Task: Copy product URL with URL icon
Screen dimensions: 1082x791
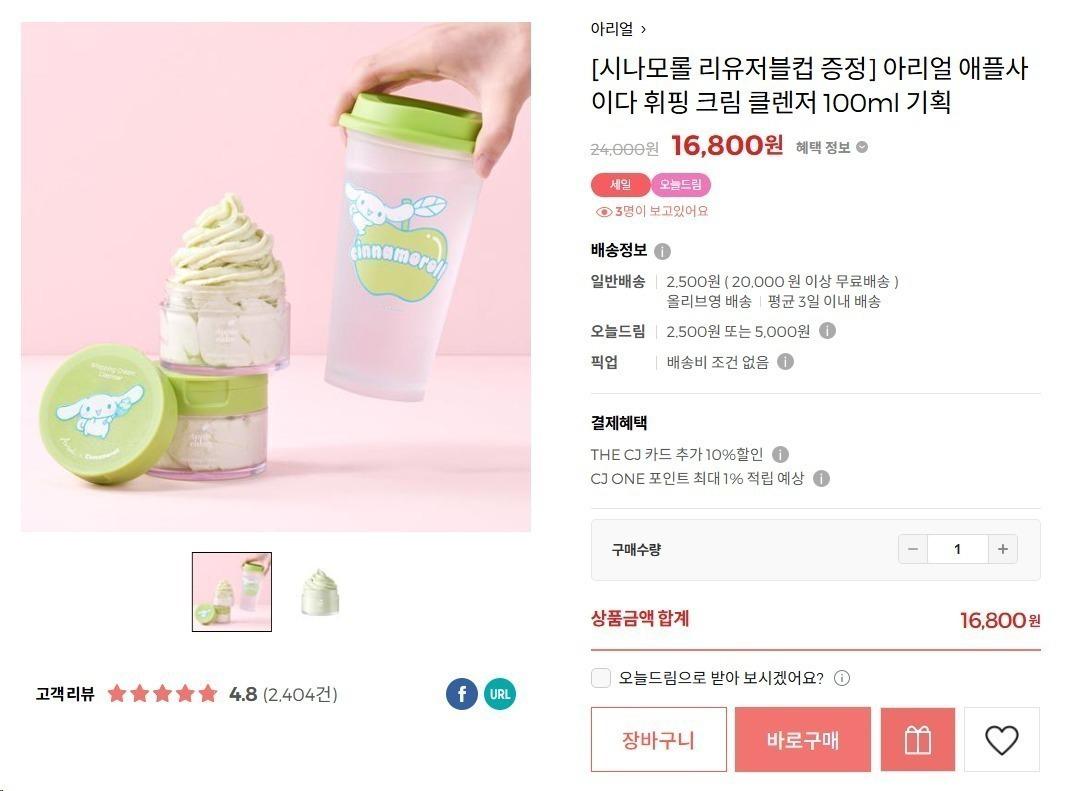Action: click(500, 694)
